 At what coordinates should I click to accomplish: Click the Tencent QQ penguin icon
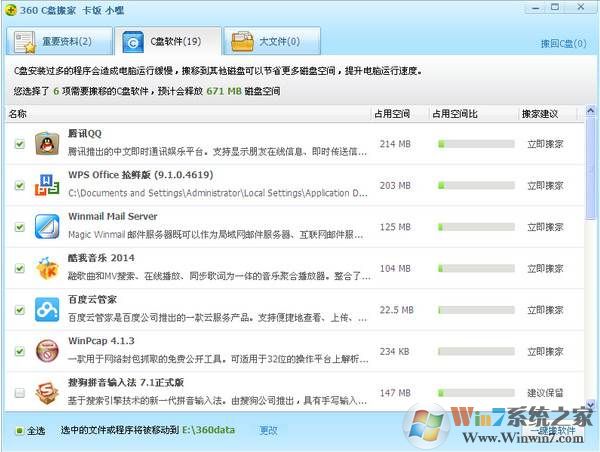tap(47, 144)
